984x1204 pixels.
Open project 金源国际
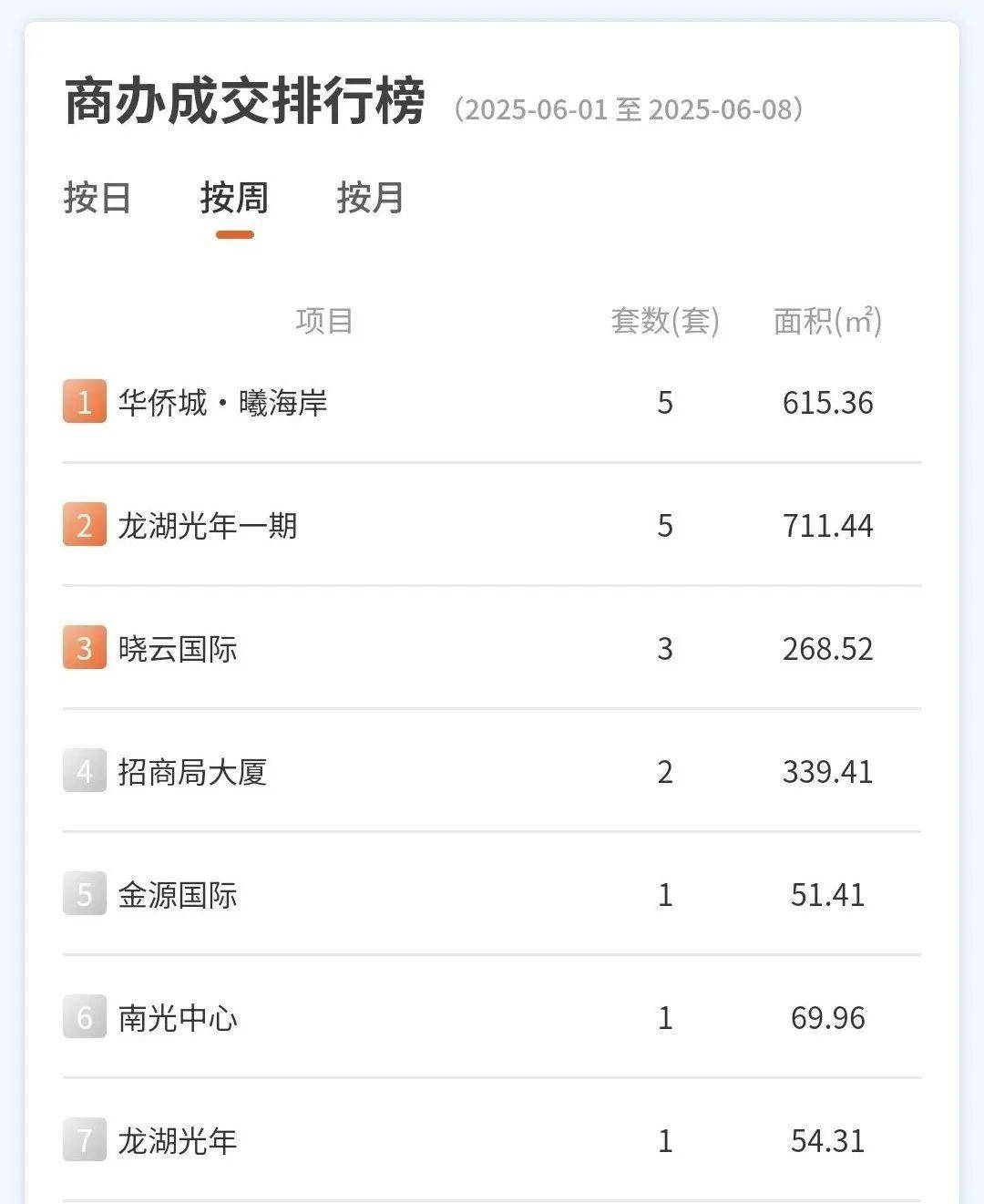[178, 895]
